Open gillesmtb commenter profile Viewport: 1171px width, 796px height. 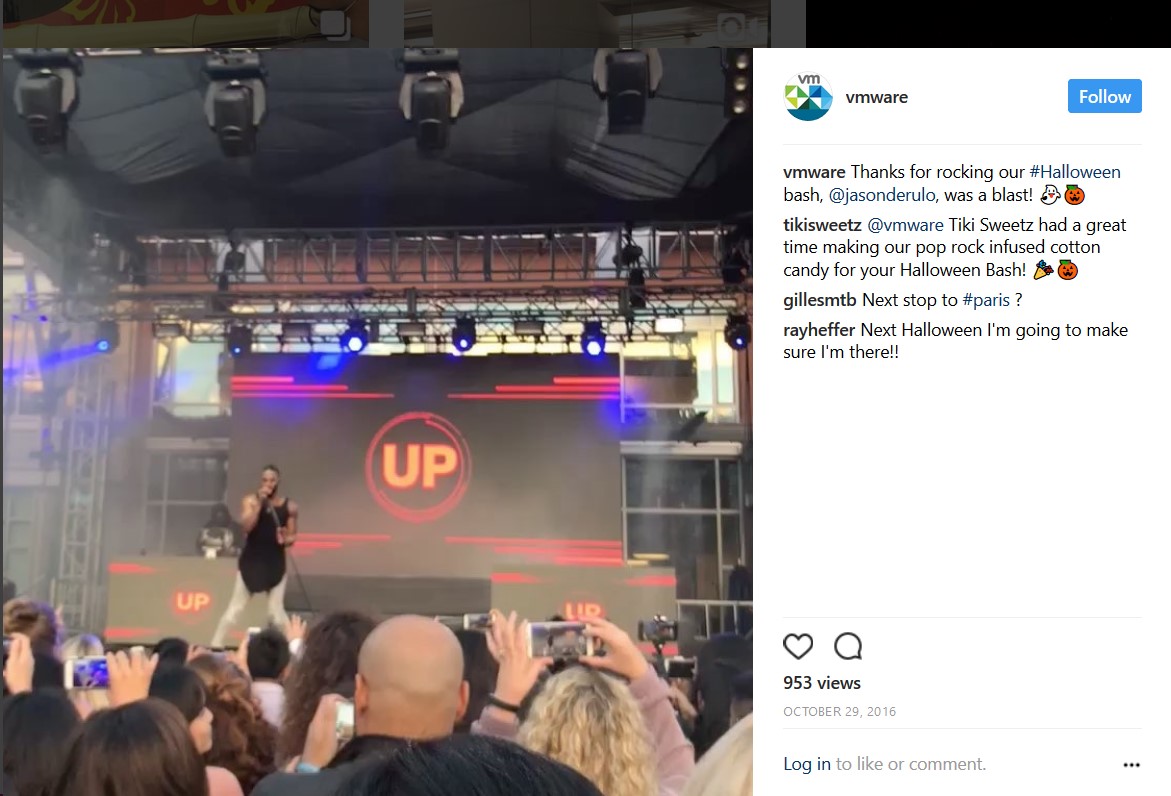point(820,300)
